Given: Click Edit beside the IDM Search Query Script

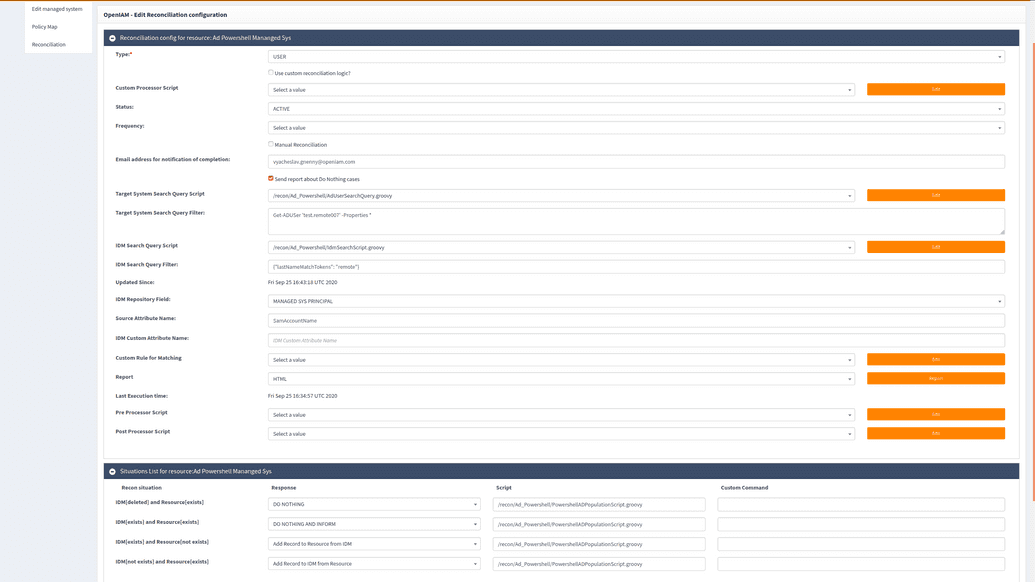Looking at the screenshot, I should [x=935, y=246].
